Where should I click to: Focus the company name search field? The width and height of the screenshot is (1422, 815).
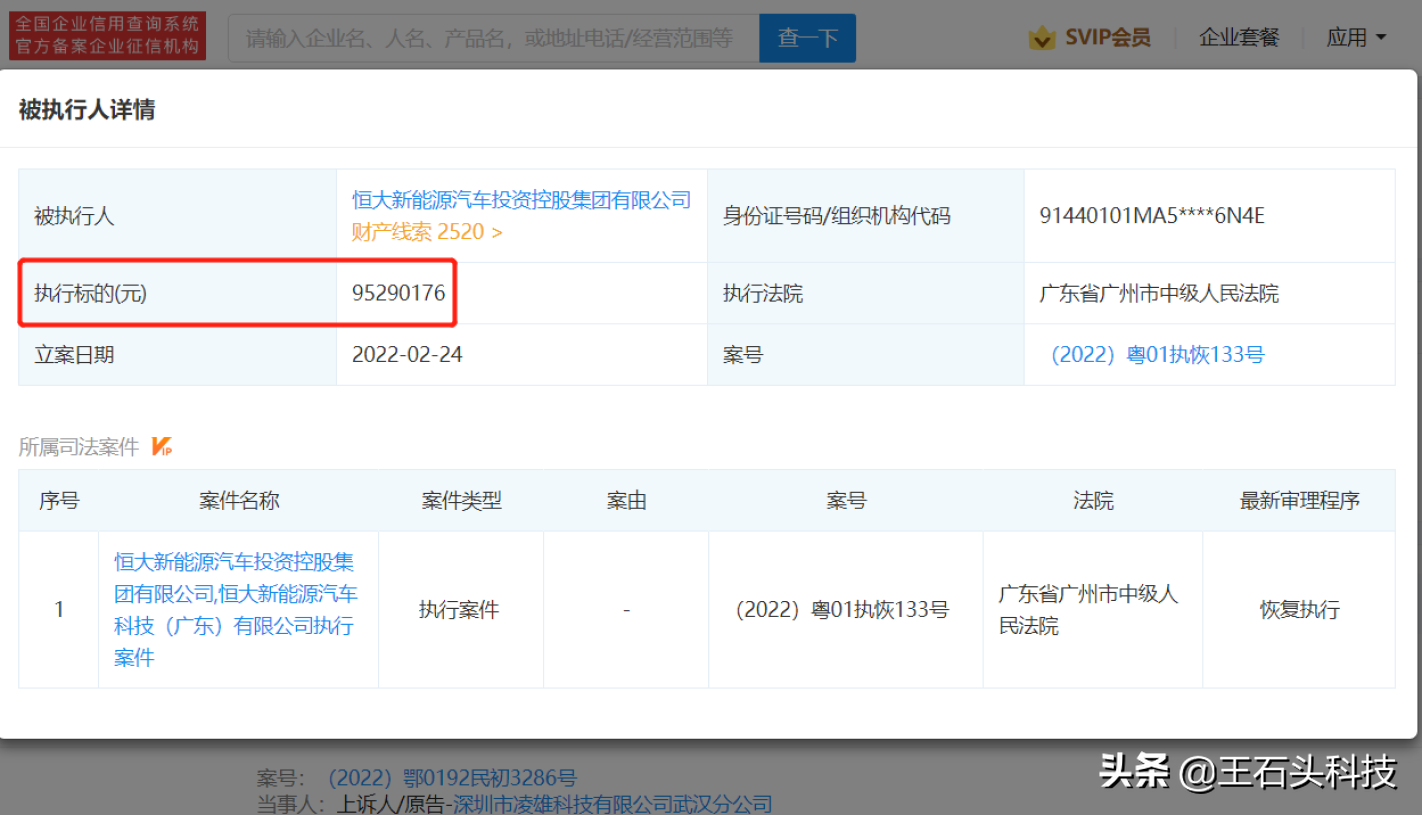[x=494, y=38]
